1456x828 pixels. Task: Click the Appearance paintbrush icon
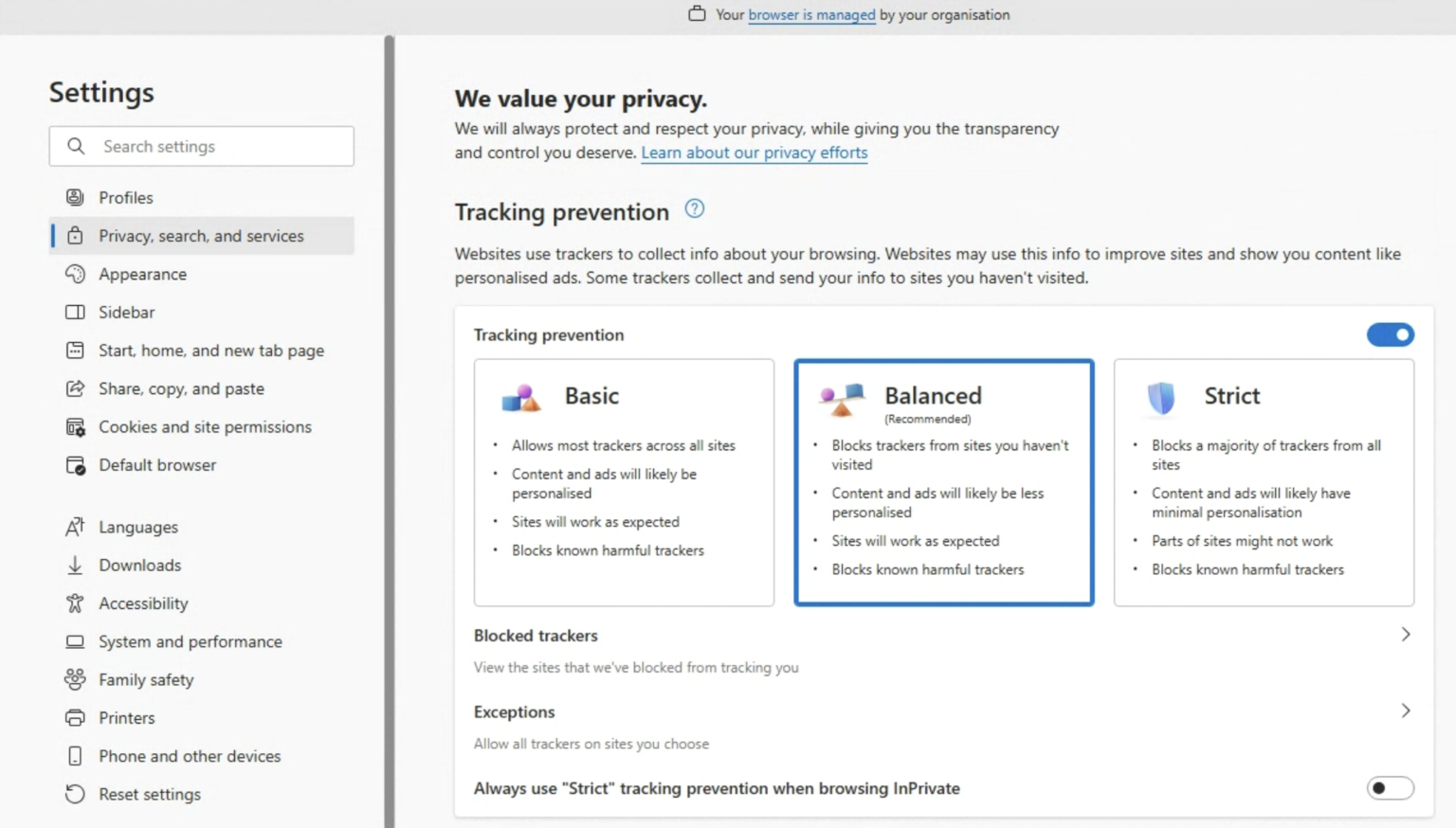(75, 274)
